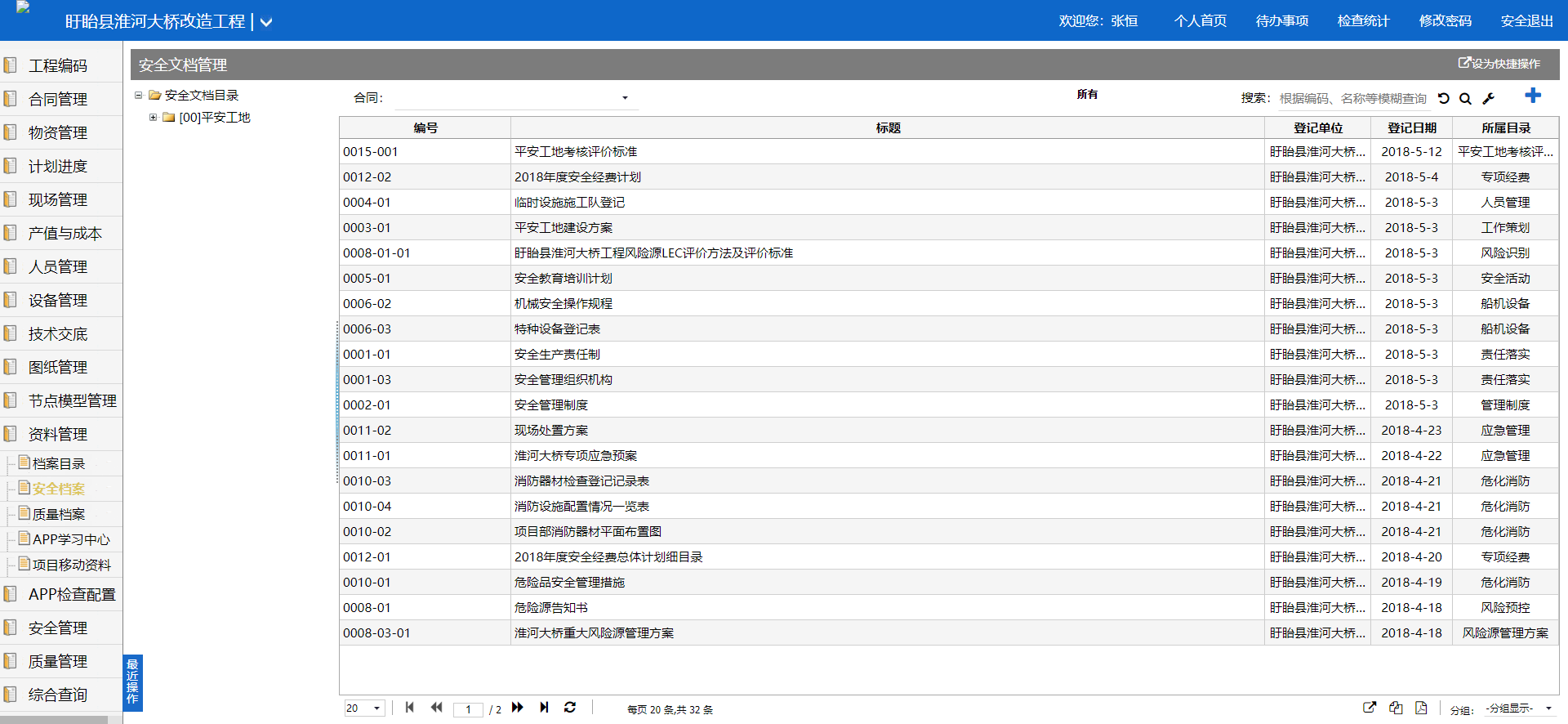Viewport: 1568px width, 724px height.
Task: Click the reset search icon
Action: click(1444, 98)
